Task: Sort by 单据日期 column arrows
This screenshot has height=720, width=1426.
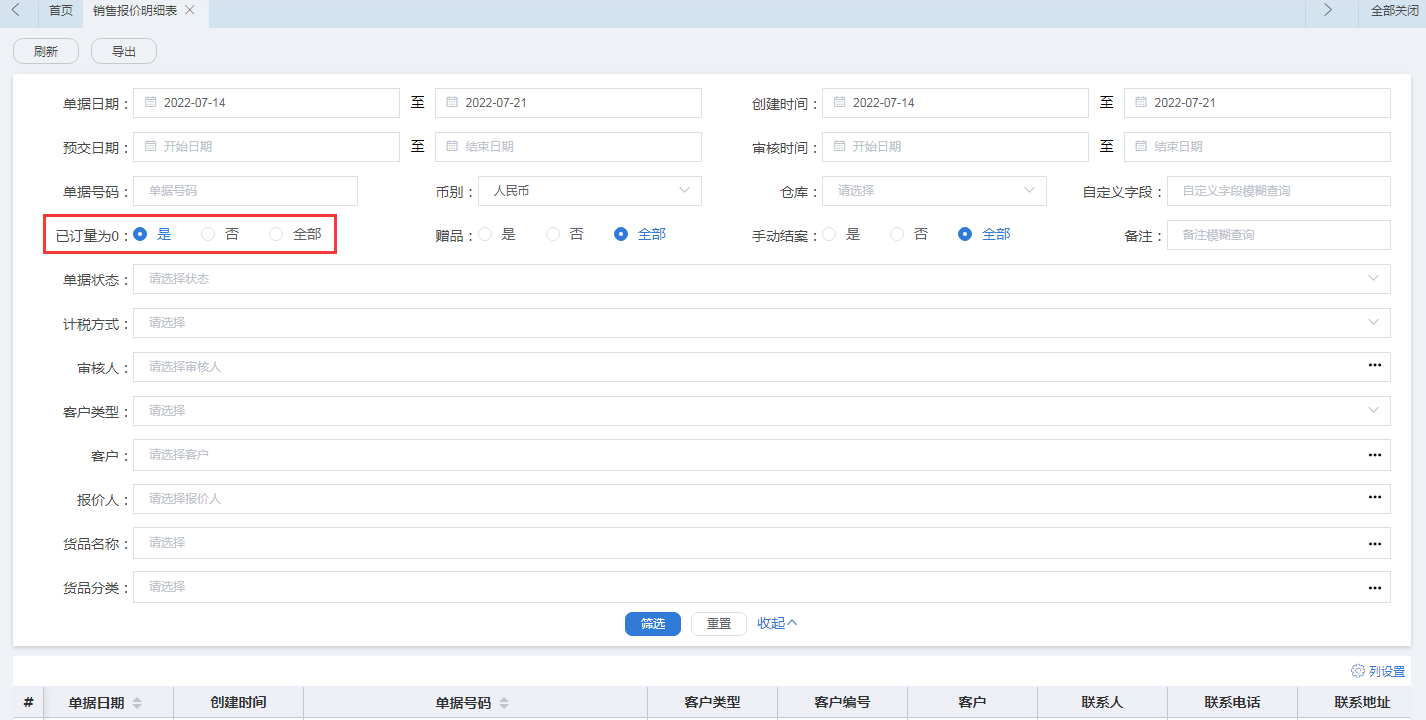Action: click(137, 703)
